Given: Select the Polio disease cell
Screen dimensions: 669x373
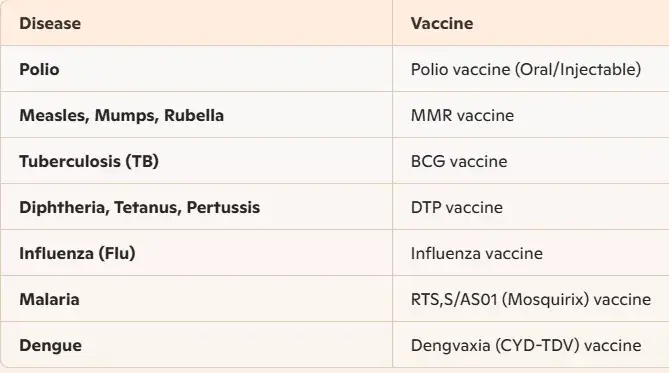Looking at the screenshot, I should click(x=196, y=69).
